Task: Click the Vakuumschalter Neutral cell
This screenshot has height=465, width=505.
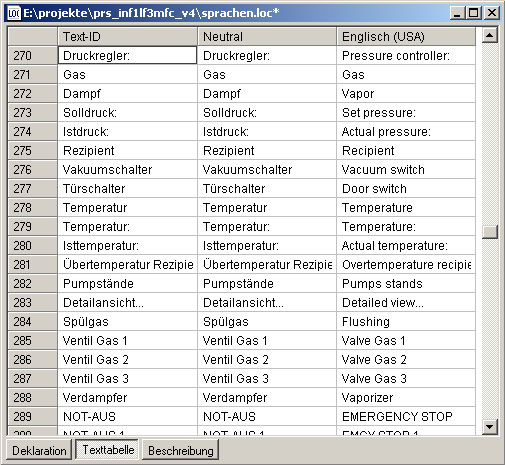Action: click(267, 169)
